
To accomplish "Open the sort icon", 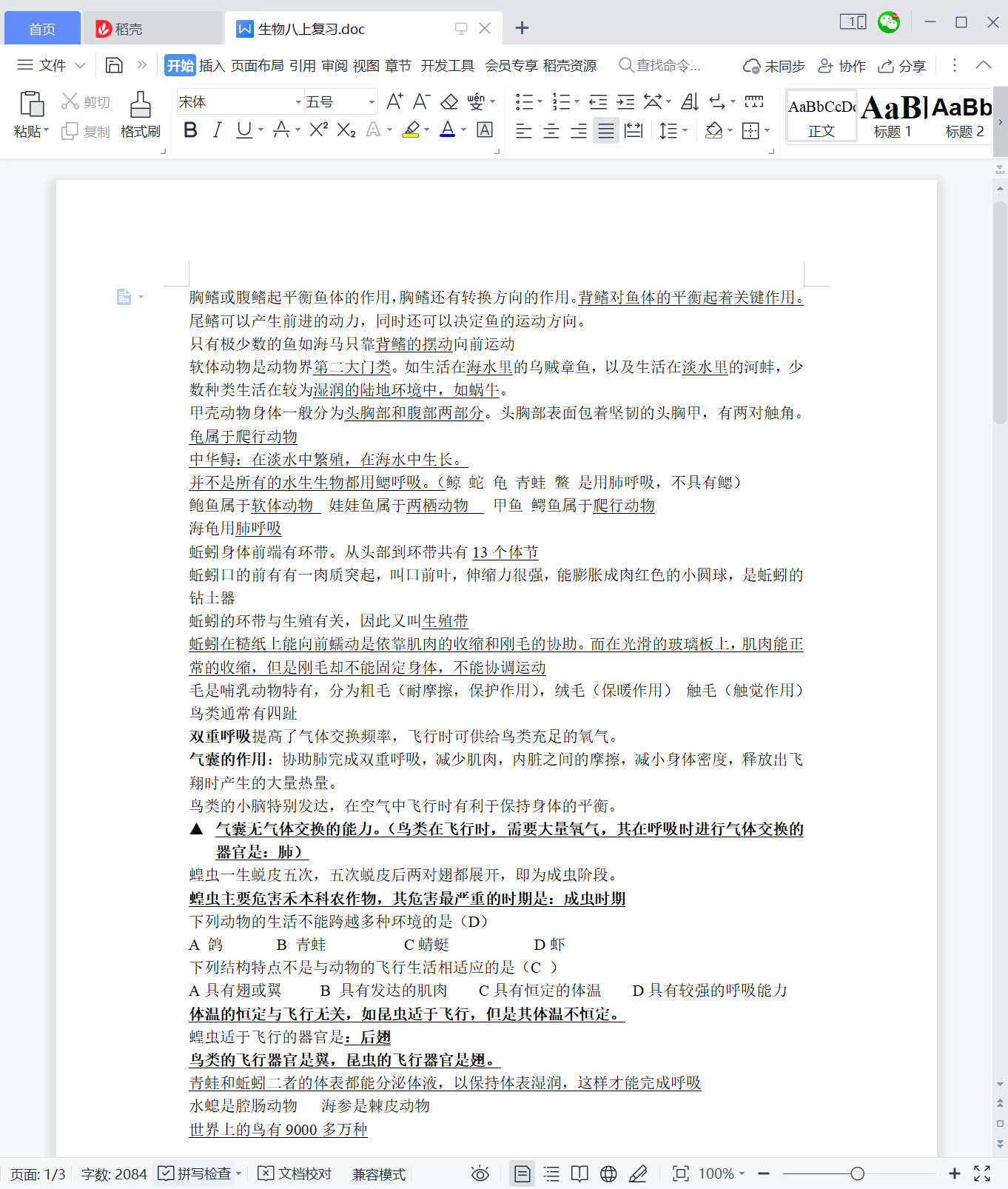I will tap(690, 101).
